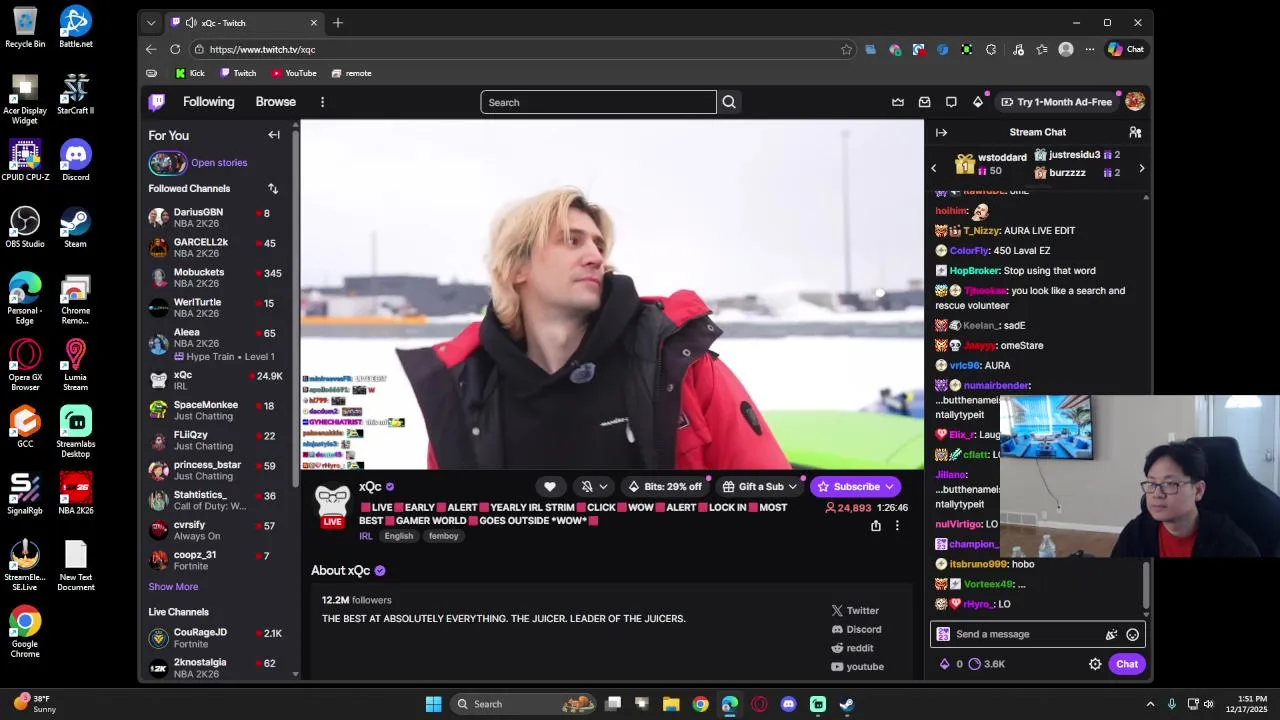Toggle notifications bell for xQc
This screenshot has width=1280, height=720.
pyautogui.click(x=587, y=487)
